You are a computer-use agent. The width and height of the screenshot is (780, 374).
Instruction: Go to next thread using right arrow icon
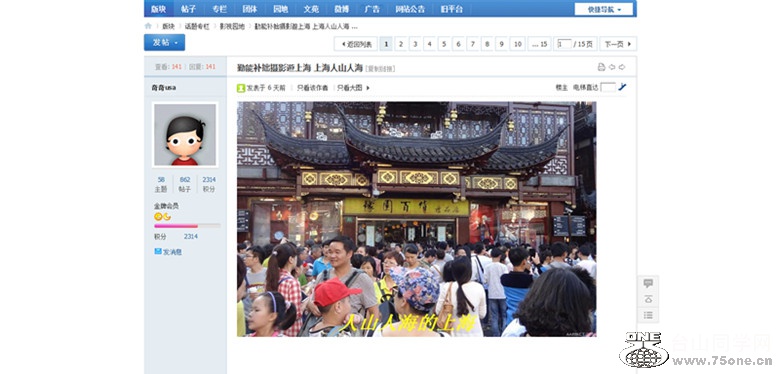622,67
